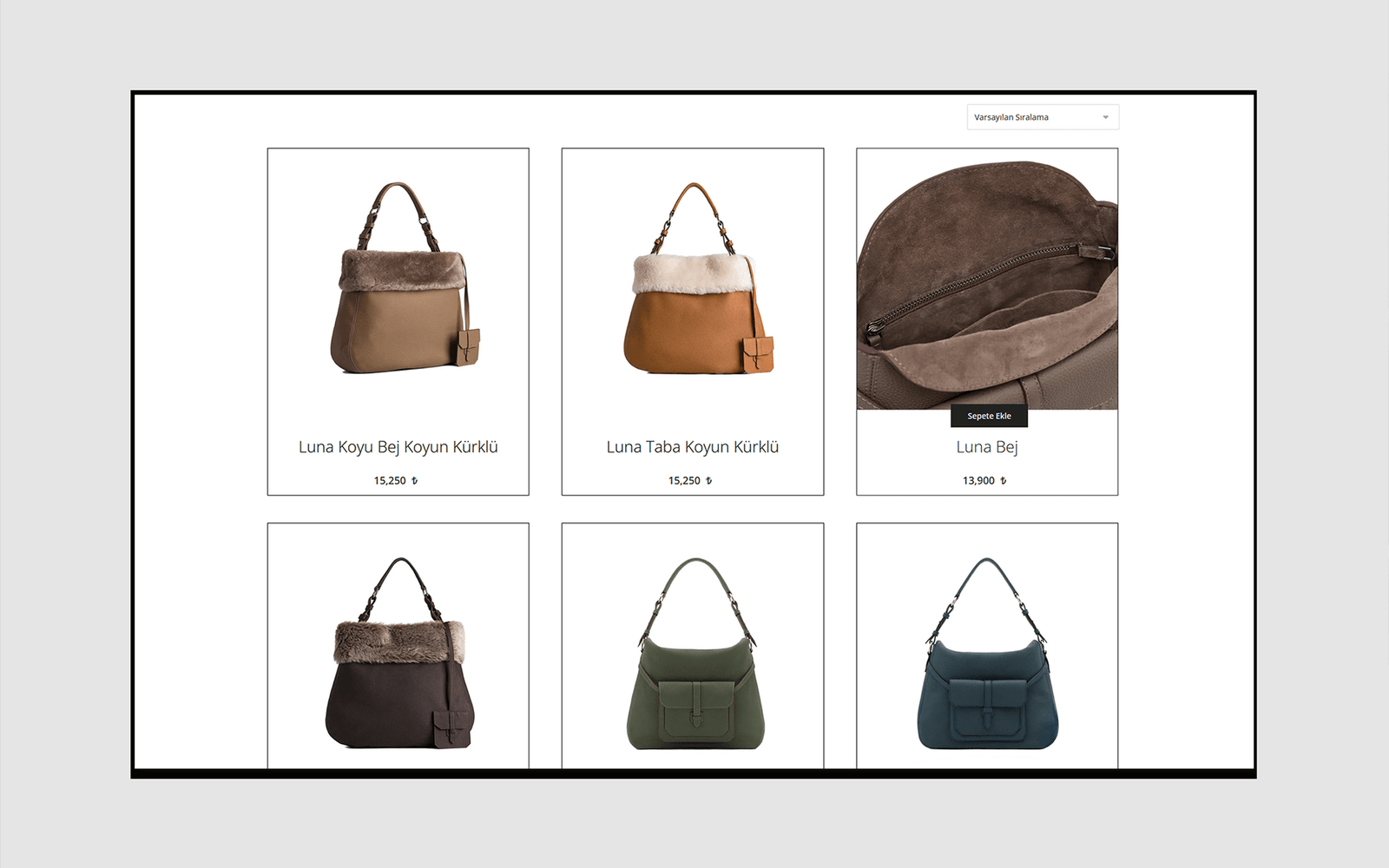The width and height of the screenshot is (1389, 868).
Task: Click the 15,250 price under Luna Koyu Bej
Action: click(396, 480)
